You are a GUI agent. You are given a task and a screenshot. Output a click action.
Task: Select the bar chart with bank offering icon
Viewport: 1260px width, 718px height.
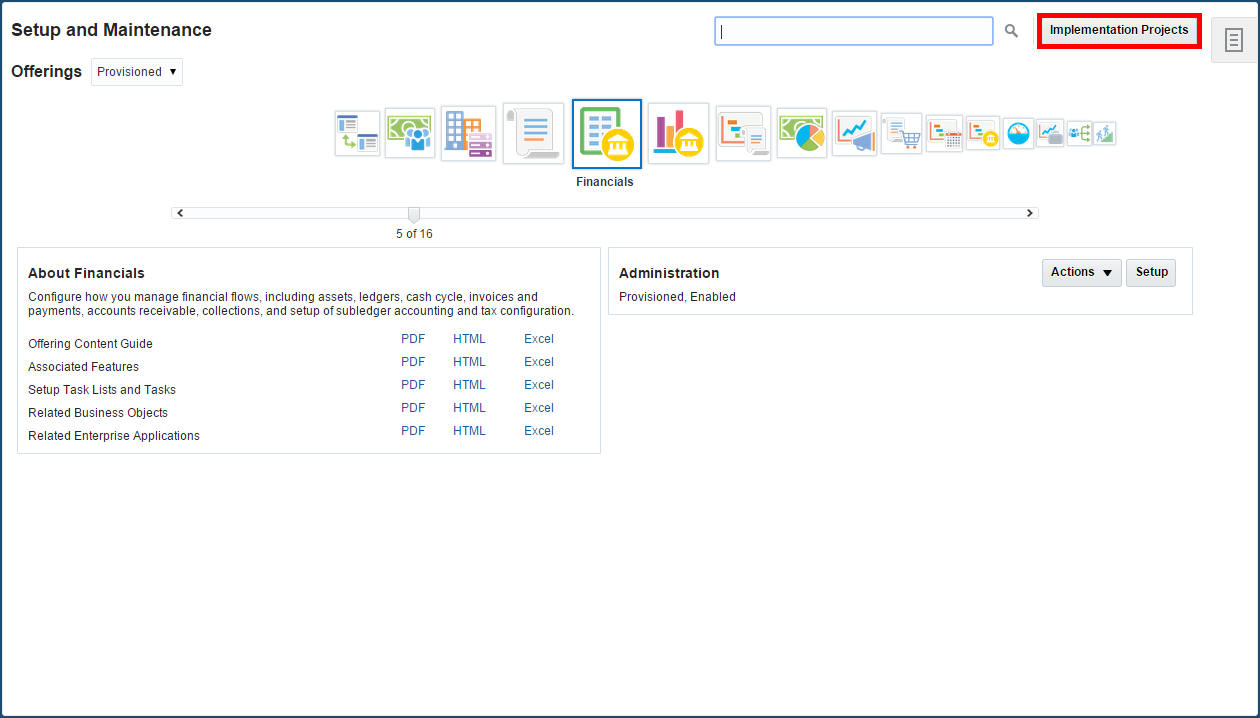(678, 134)
